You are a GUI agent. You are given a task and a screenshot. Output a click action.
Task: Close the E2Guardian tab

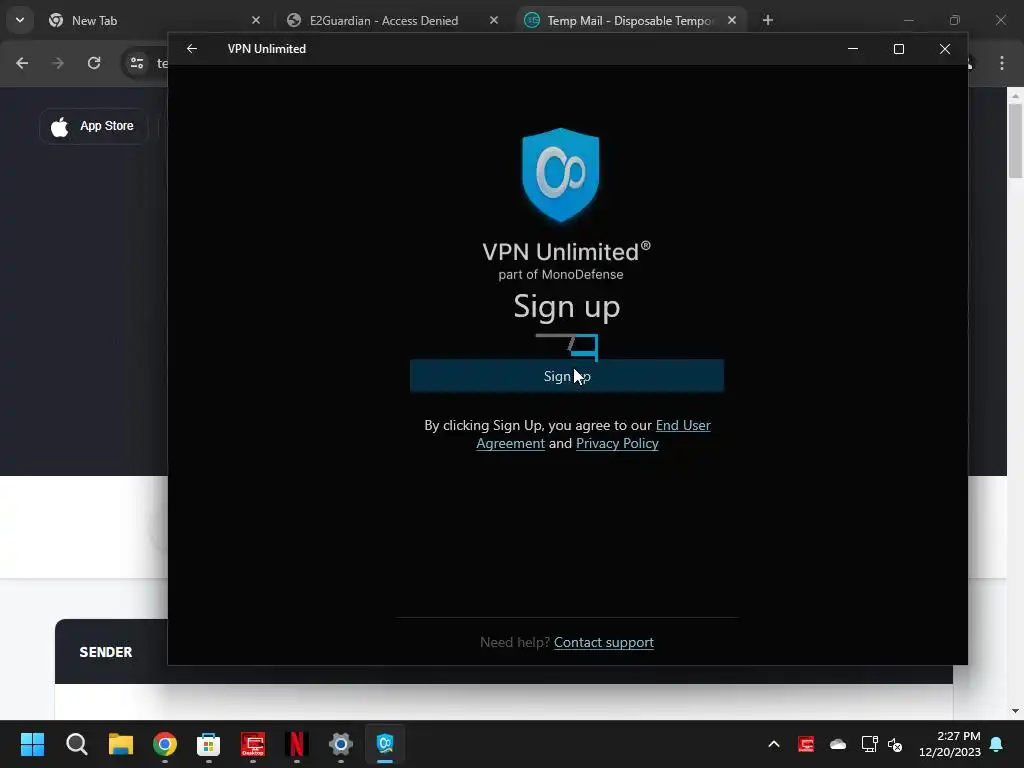pyautogui.click(x=494, y=20)
